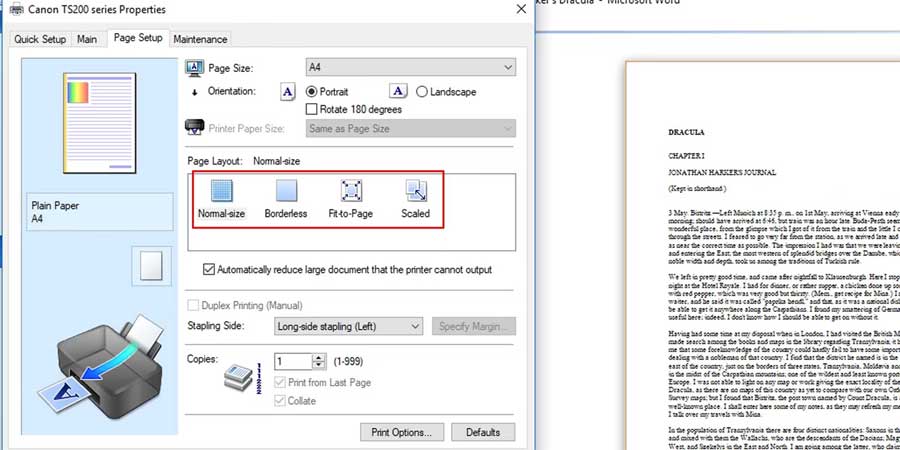
Task: Click the blank sheet icon under Plain Paper
Action: click(152, 266)
